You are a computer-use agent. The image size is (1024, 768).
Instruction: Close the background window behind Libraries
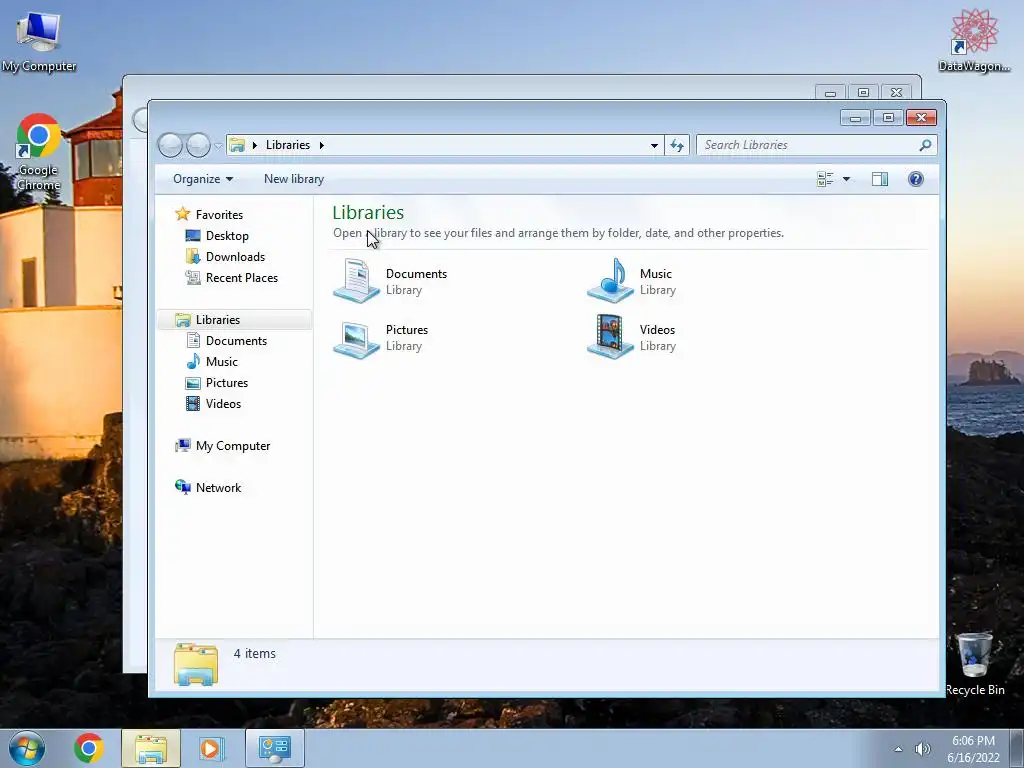click(x=897, y=93)
